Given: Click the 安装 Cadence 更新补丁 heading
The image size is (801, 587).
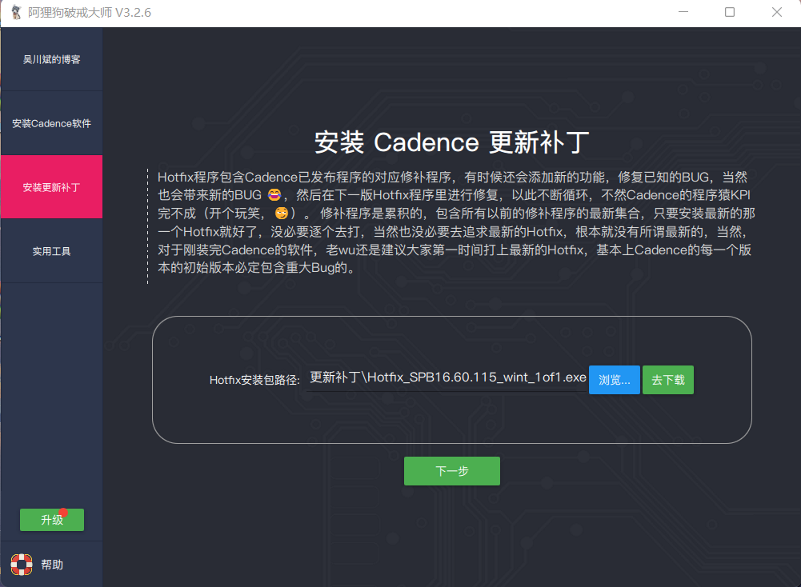Looking at the screenshot, I should pos(452,142).
